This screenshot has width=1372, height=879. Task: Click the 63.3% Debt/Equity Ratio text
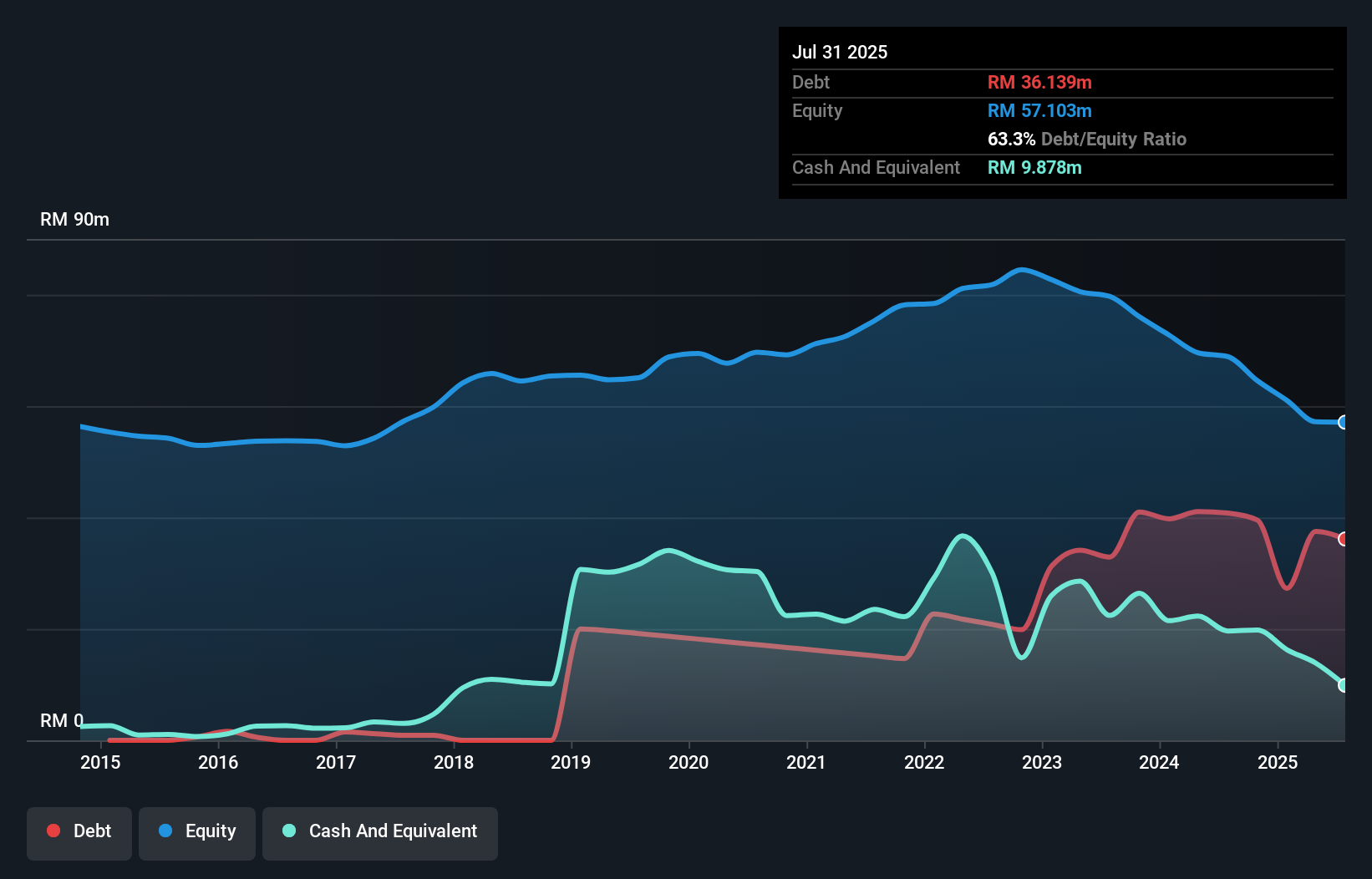(x=1086, y=139)
